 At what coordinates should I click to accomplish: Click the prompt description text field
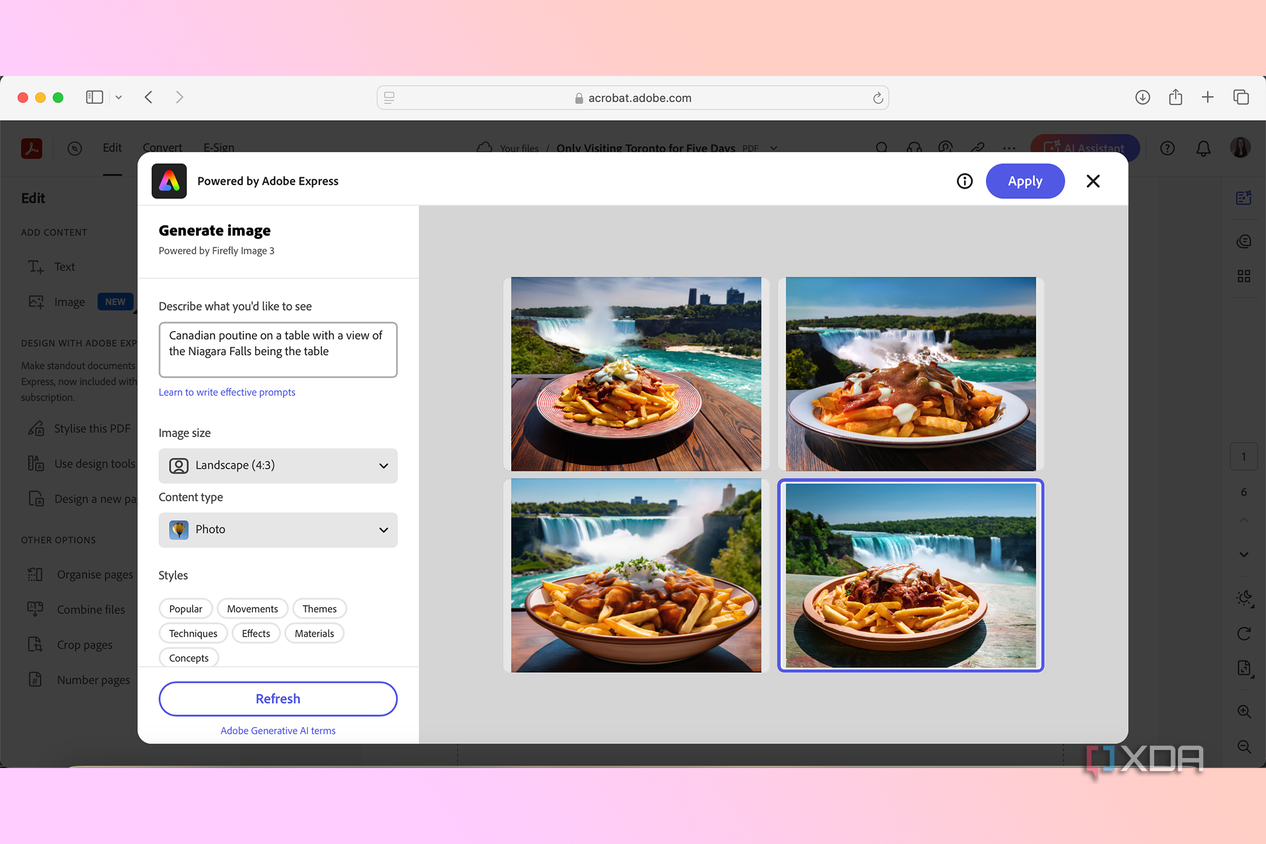[278, 350]
